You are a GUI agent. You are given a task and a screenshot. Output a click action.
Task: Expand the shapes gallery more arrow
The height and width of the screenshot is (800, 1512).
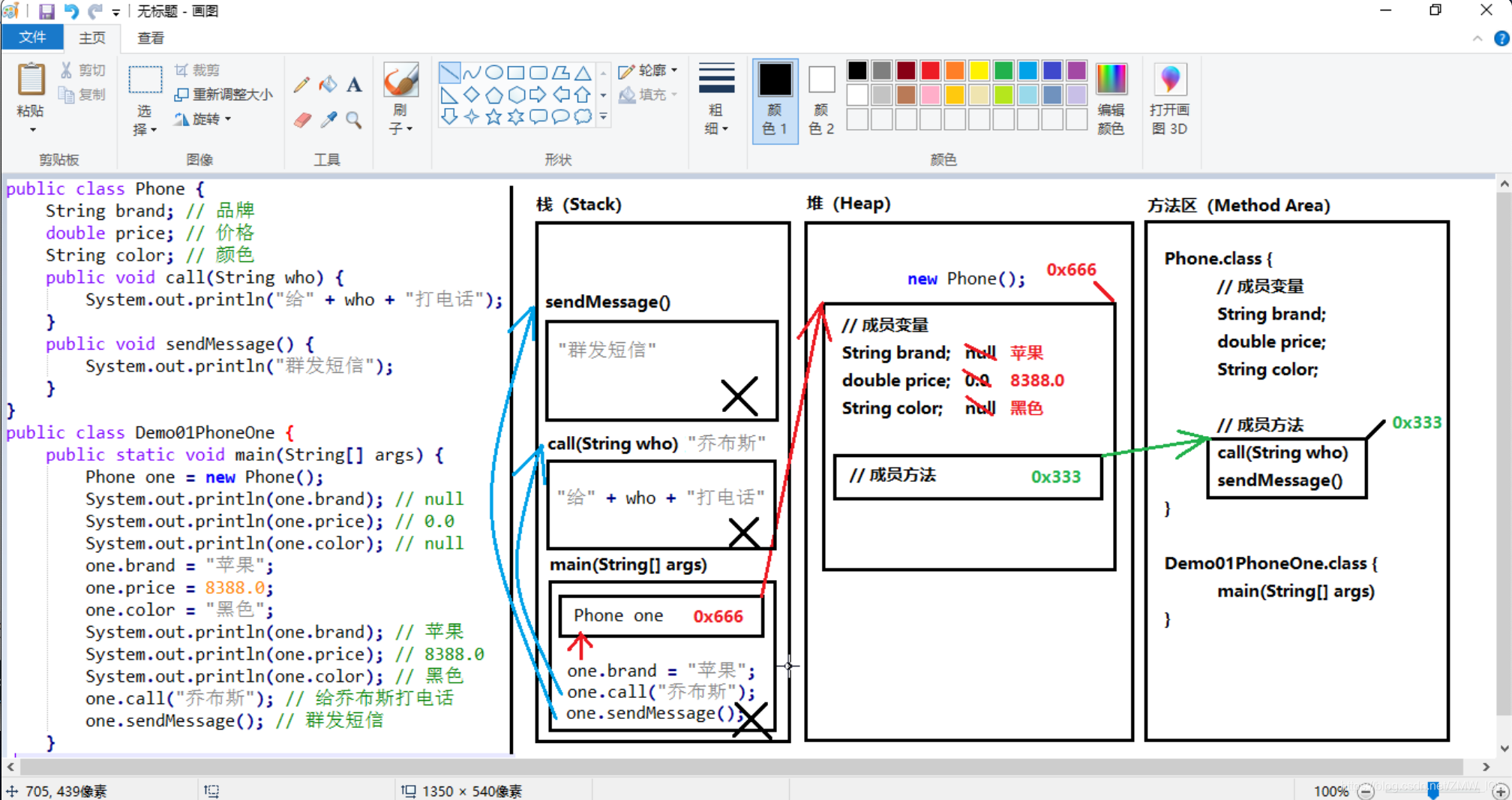point(603,116)
